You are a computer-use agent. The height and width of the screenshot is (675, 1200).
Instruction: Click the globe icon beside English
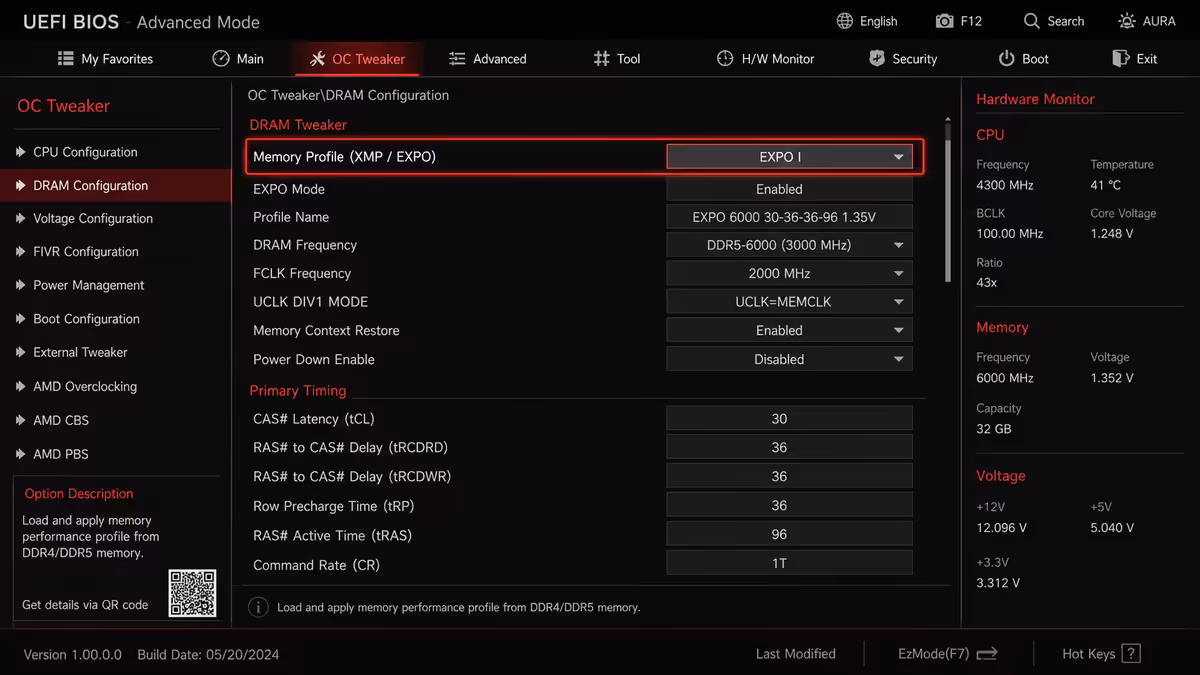(845, 21)
